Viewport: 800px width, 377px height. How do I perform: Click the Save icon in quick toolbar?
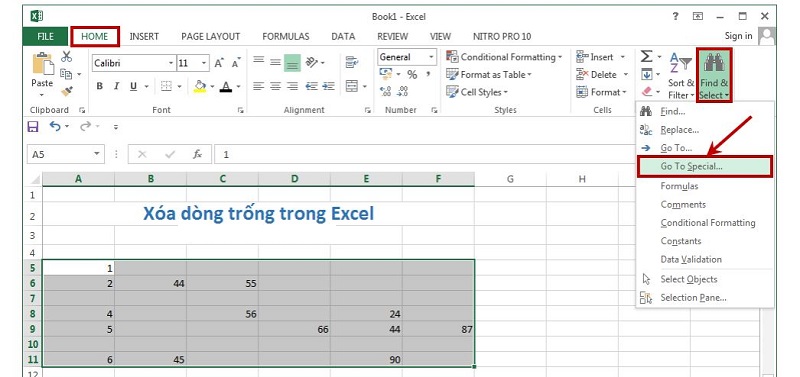(x=33, y=127)
